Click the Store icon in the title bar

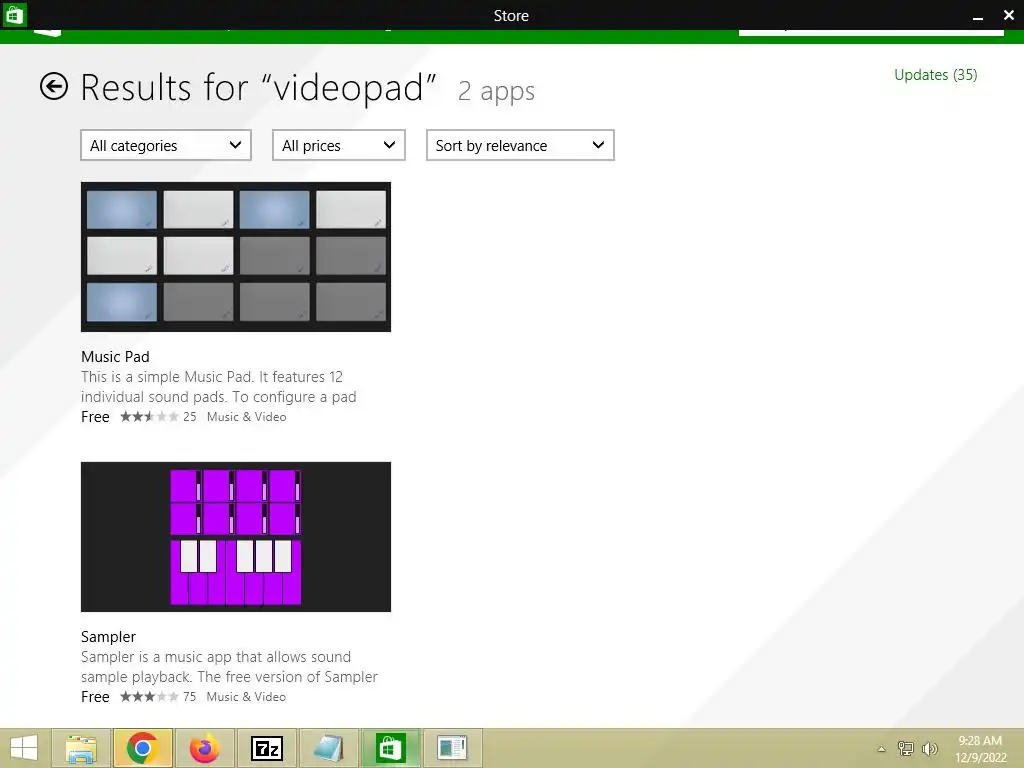coord(14,14)
